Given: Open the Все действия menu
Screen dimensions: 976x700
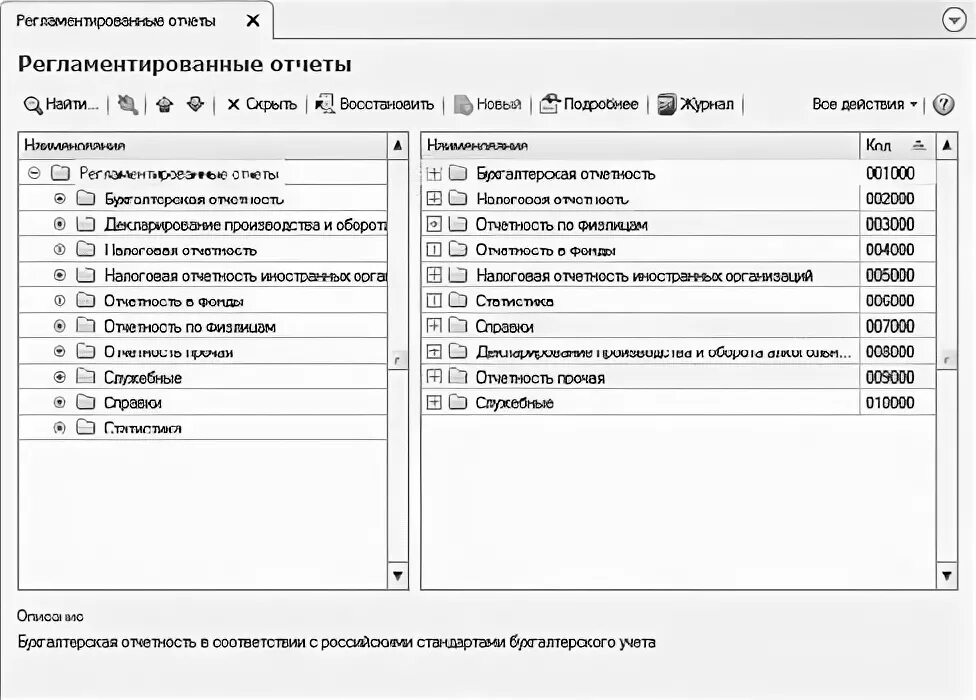Looking at the screenshot, I should pyautogui.click(x=864, y=104).
